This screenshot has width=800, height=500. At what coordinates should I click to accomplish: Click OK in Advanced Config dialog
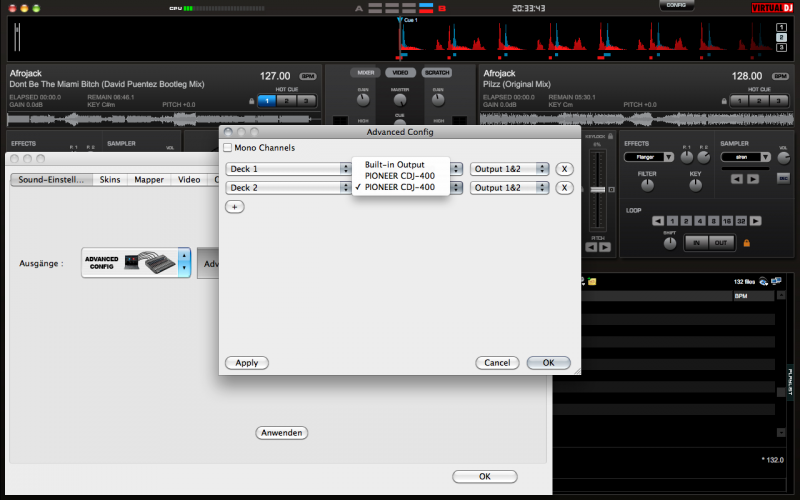pos(548,363)
